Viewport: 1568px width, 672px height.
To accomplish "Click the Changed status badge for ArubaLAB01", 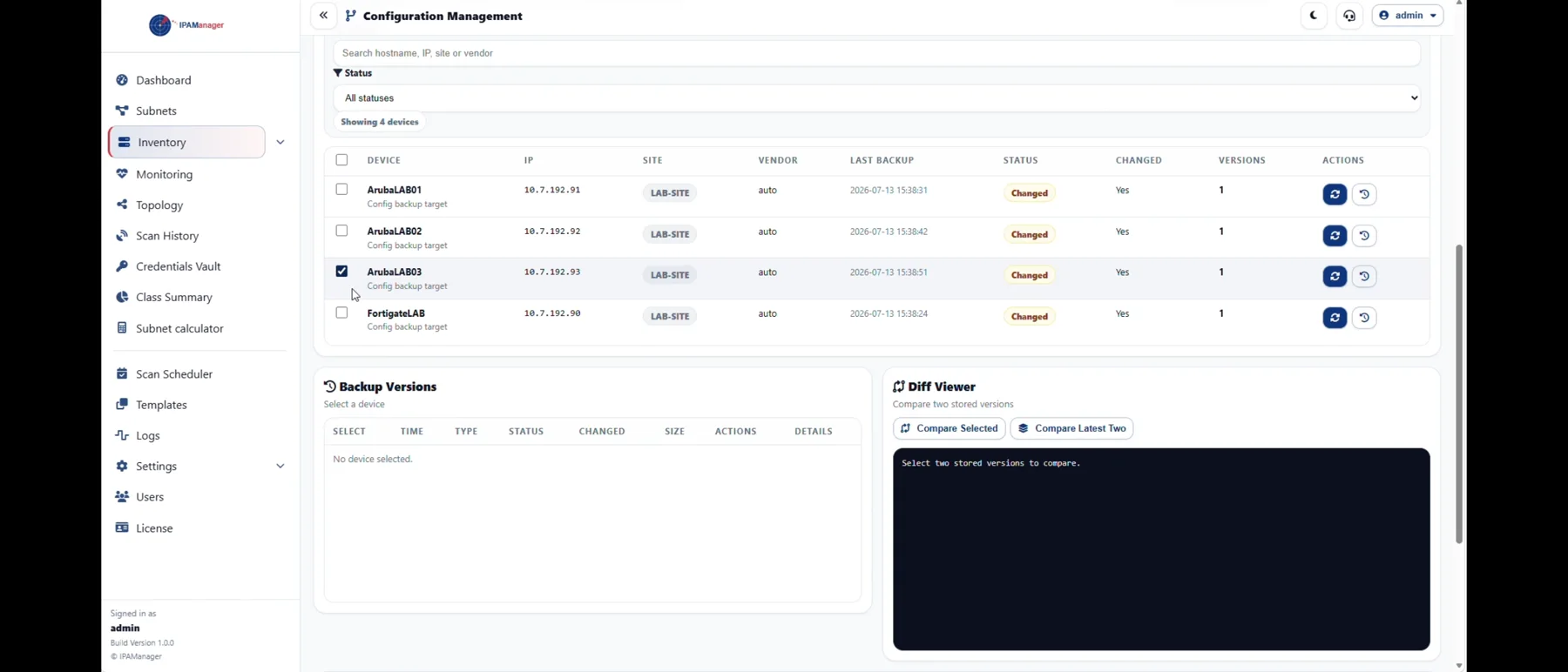I will pos(1030,193).
